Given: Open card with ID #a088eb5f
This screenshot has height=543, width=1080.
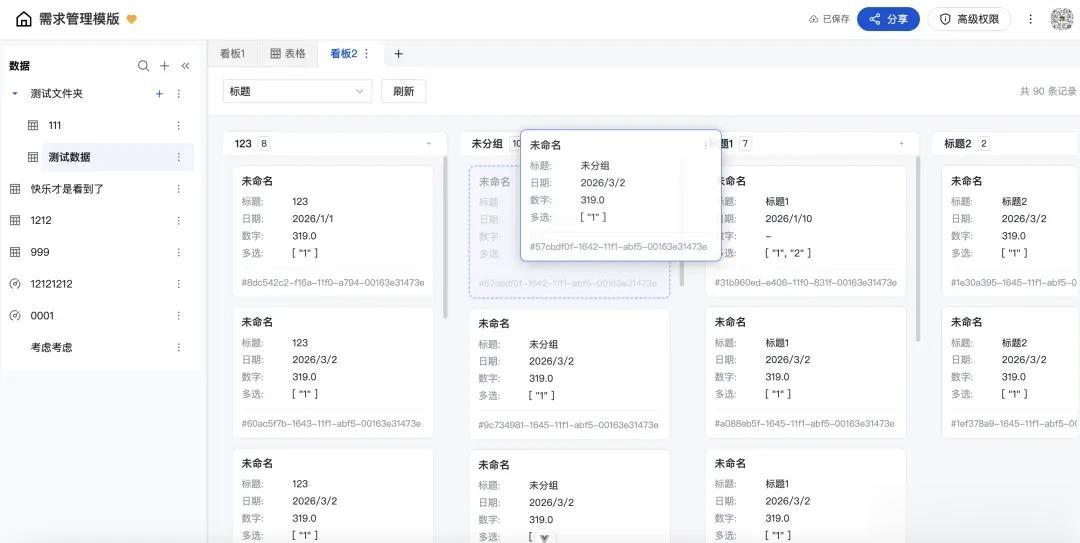Looking at the screenshot, I should click(806, 372).
